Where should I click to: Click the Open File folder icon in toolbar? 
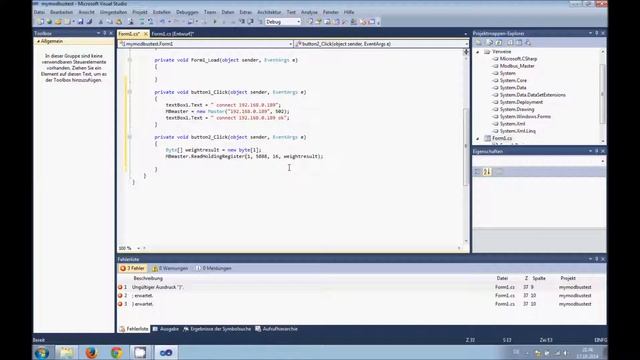(58, 22)
